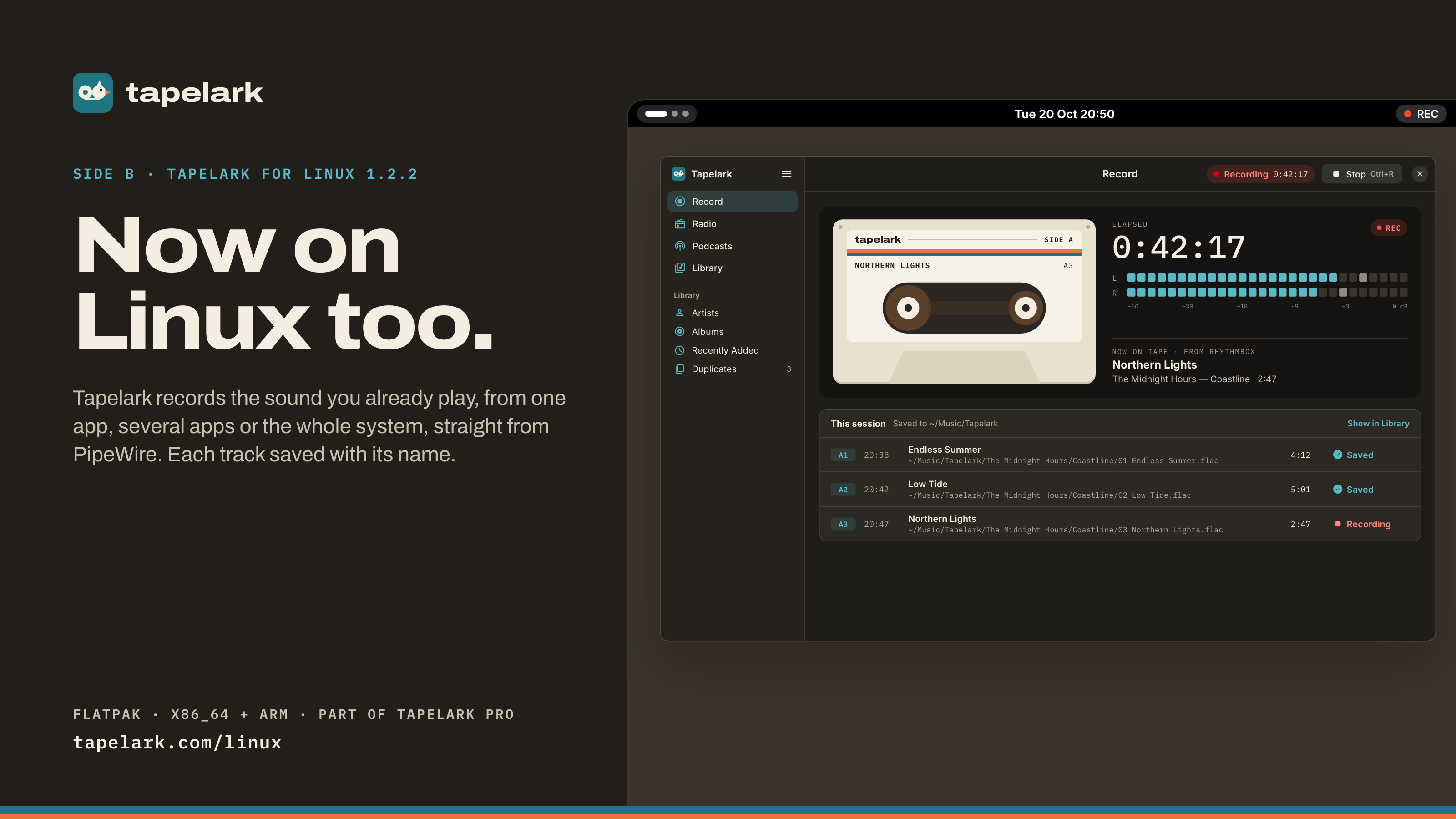The image size is (1456, 819).
Task: Click the Duplicates copy icon
Action: [680, 369]
